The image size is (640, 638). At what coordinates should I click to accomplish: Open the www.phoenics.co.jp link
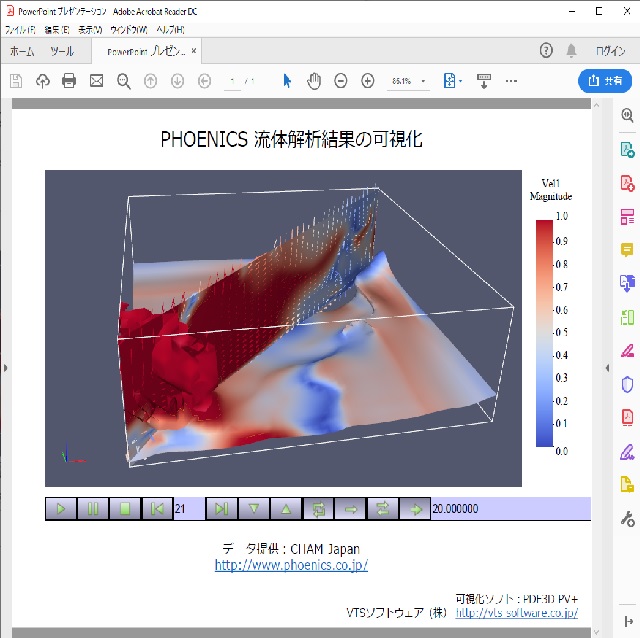tap(291, 565)
